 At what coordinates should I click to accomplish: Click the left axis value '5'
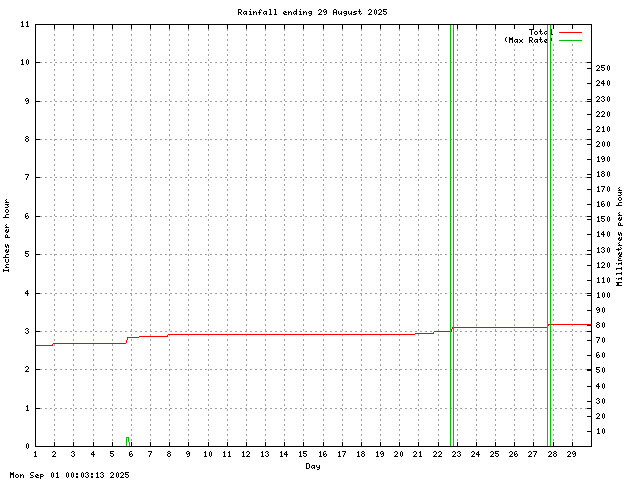pyautogui.click(x=27, y=254)
